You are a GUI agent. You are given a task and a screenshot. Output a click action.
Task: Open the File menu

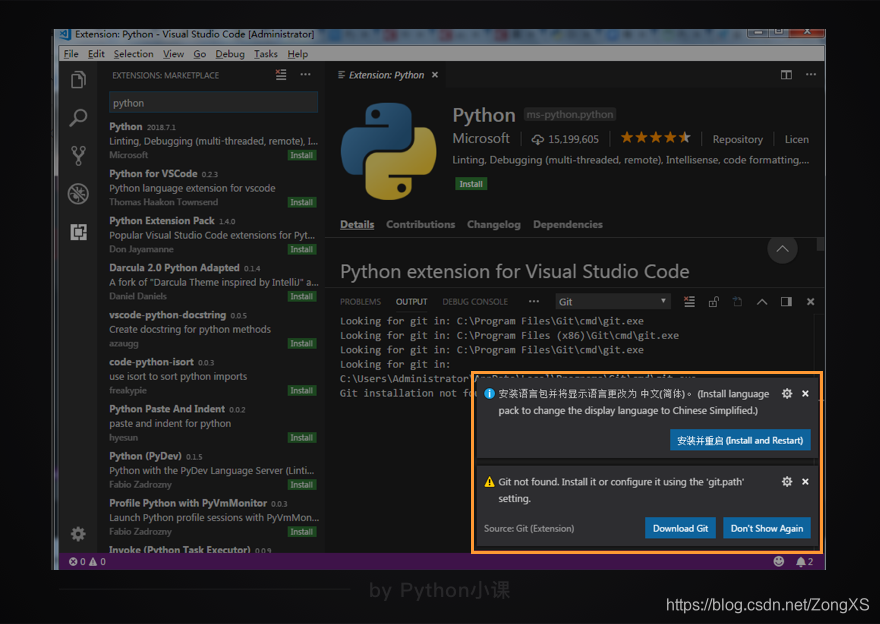coord(71,54)
